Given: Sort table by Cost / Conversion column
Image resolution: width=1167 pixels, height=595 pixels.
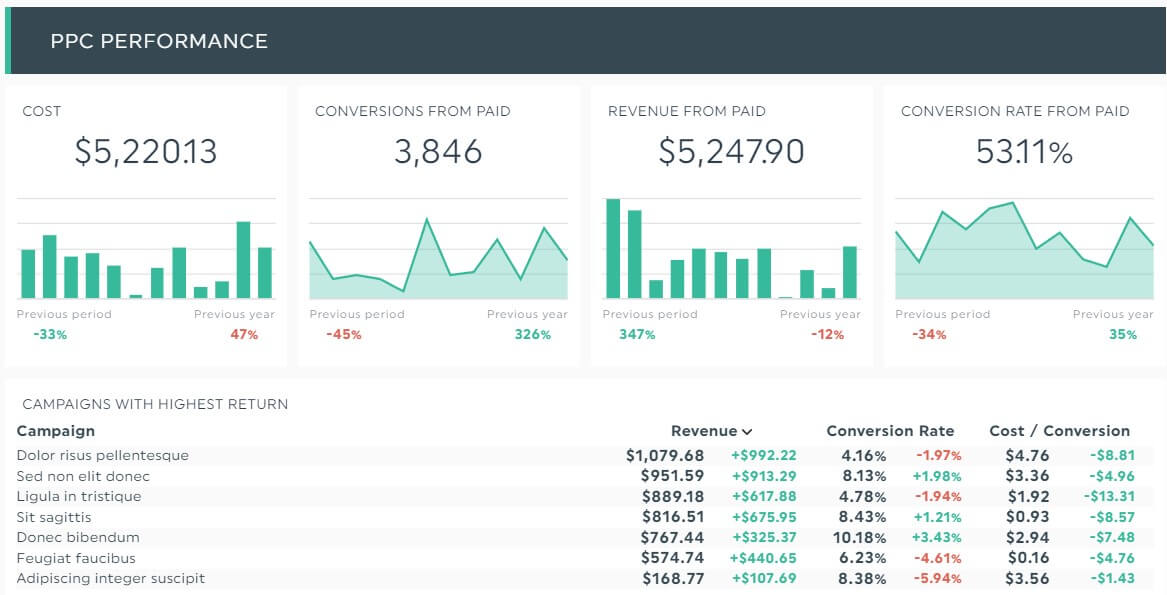Looking at the screenshot, I should pos(1057,431).
